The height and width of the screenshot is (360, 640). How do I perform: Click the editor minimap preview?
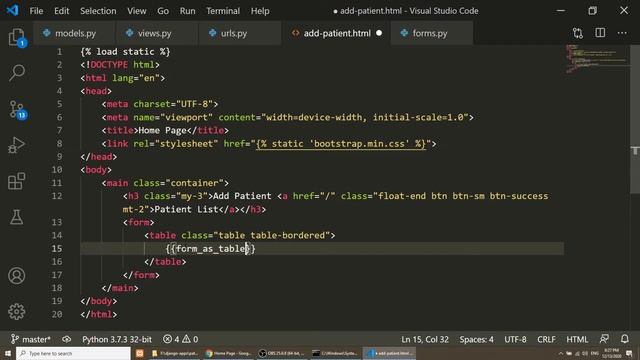point(597,59)
